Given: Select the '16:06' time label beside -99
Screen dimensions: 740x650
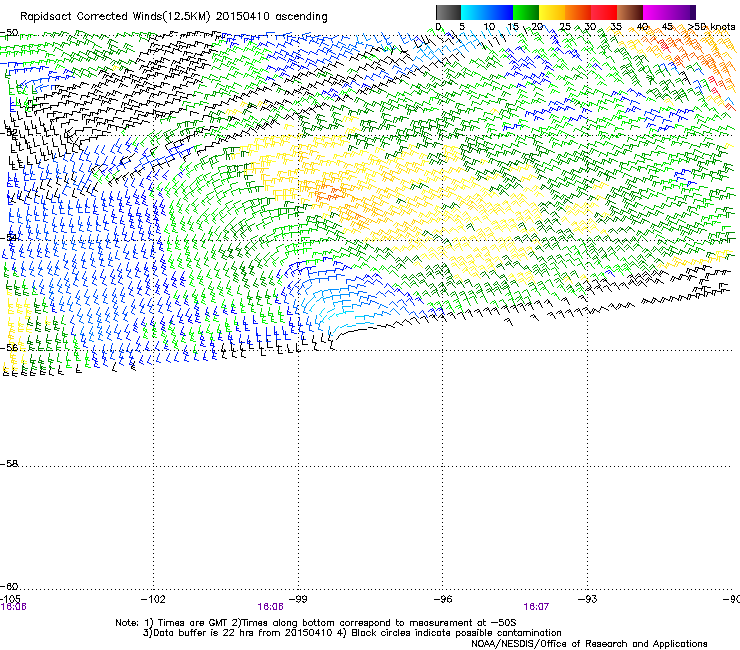Looking at the screenshot, I should pyautogui.click(x=270, y=607).
